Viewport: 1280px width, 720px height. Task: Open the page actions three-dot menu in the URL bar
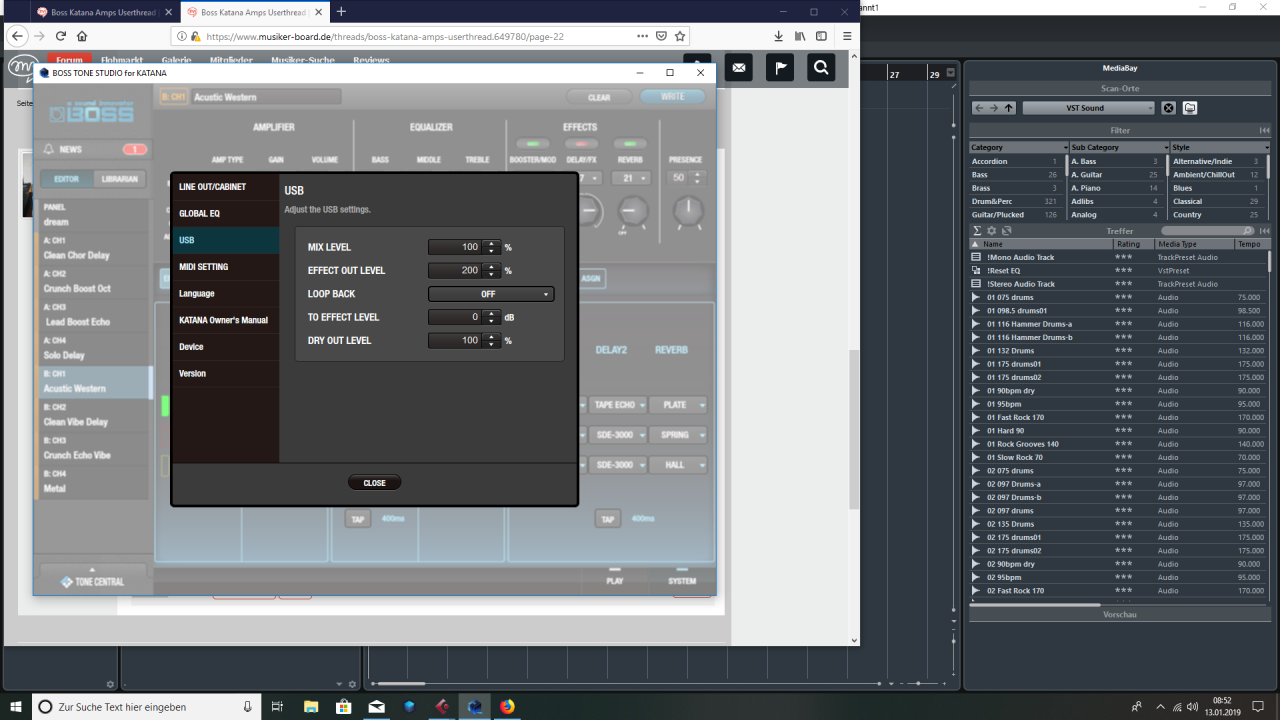(642, 35)
